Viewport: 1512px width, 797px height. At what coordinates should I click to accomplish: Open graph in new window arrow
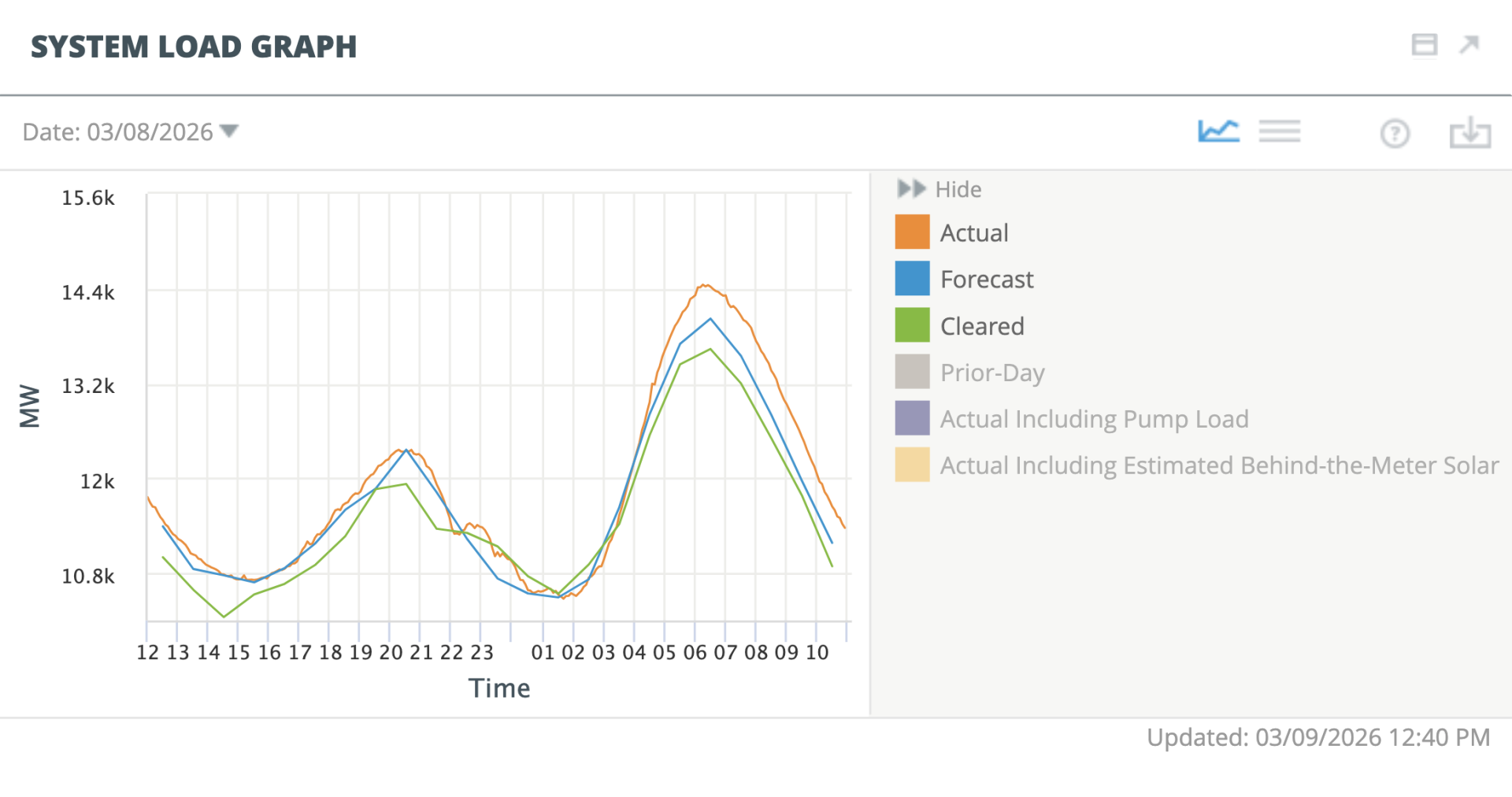1469,45
